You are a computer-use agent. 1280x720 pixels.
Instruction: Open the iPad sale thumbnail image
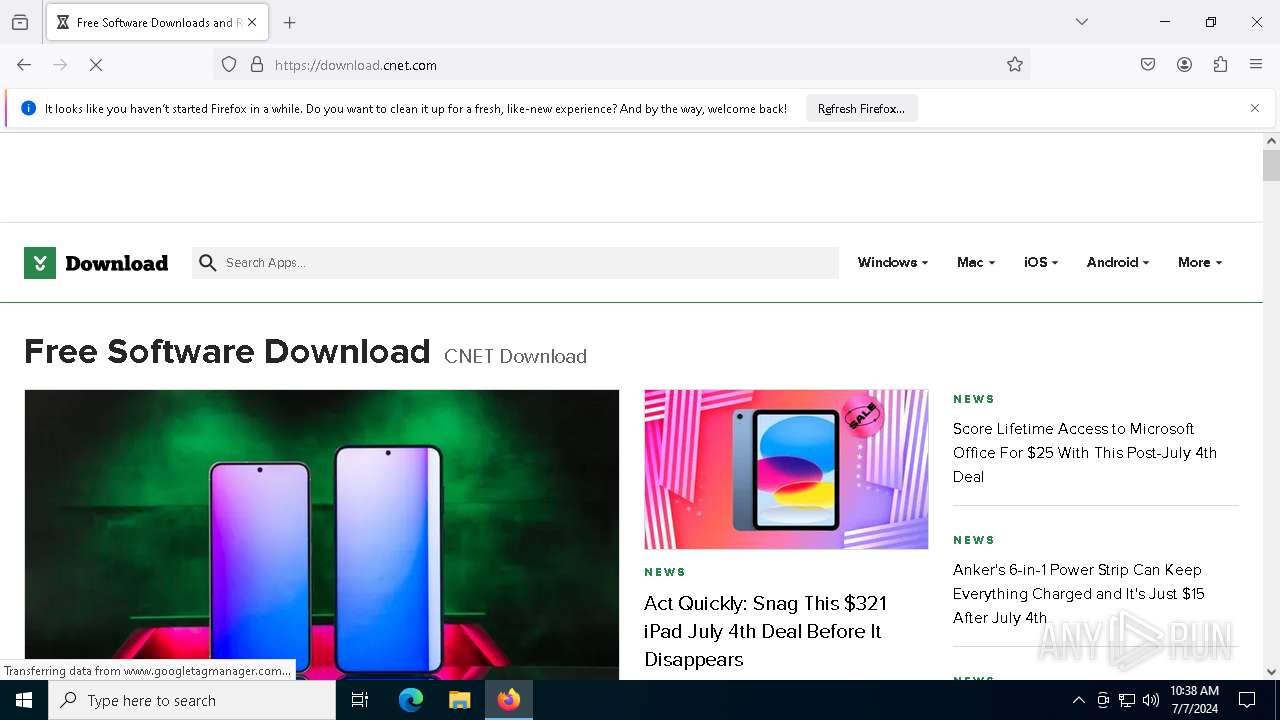[786, 469]
